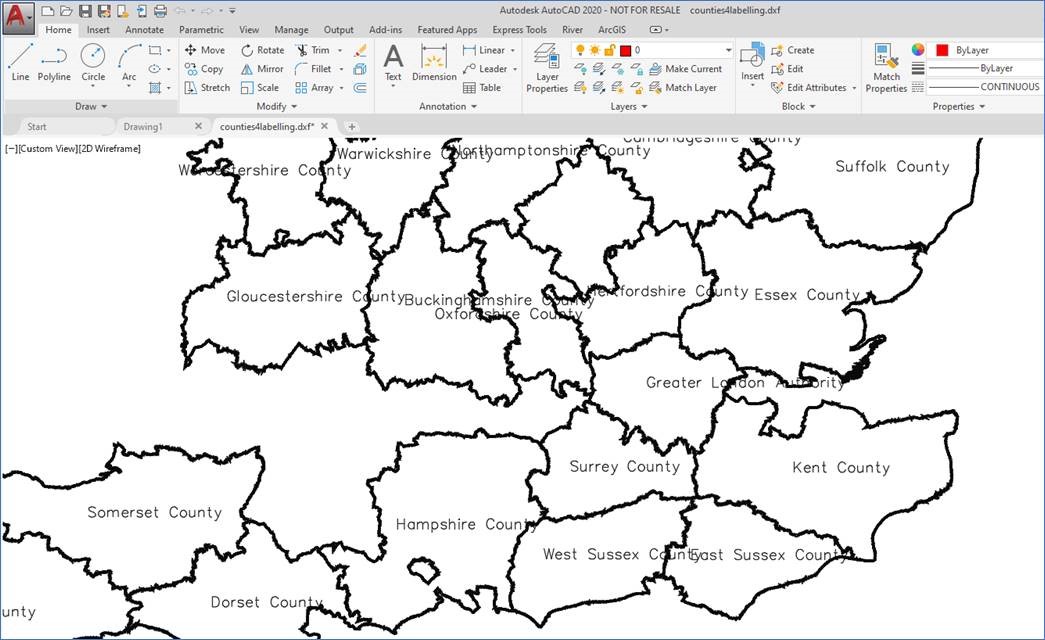Screen dimensions: 1045x640
Task: Click the Leader annotation button
Action: click(x=485, y=69)
